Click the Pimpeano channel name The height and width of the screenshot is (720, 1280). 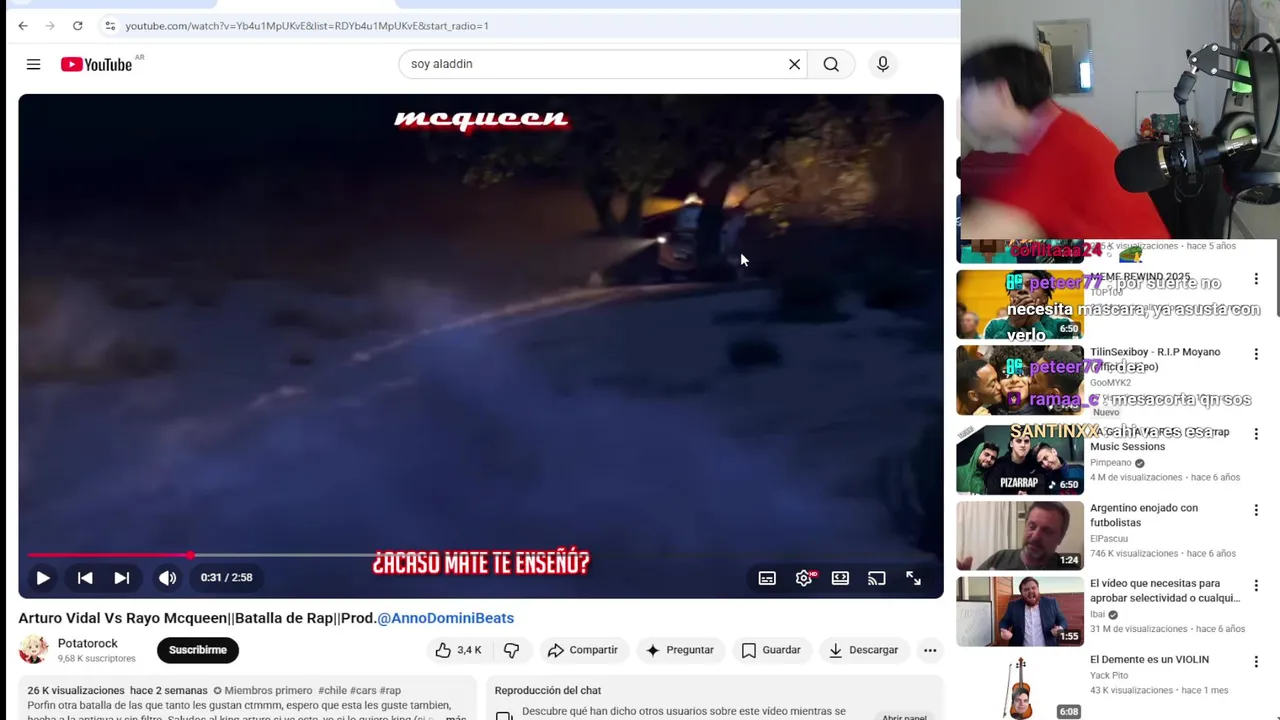(x=1111, y=463)
